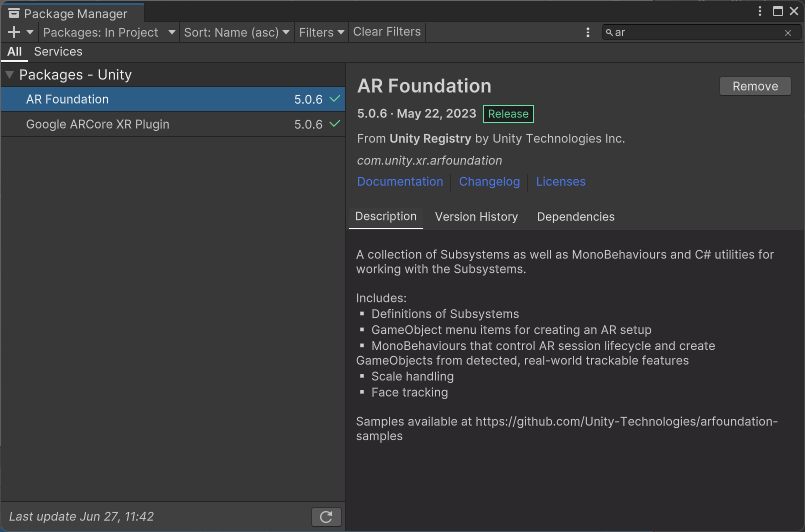The height and width of the screenshot is (532, 805).
Task: Click the Google ARCore installed checkmark icon
Action: tap(335, 124)
